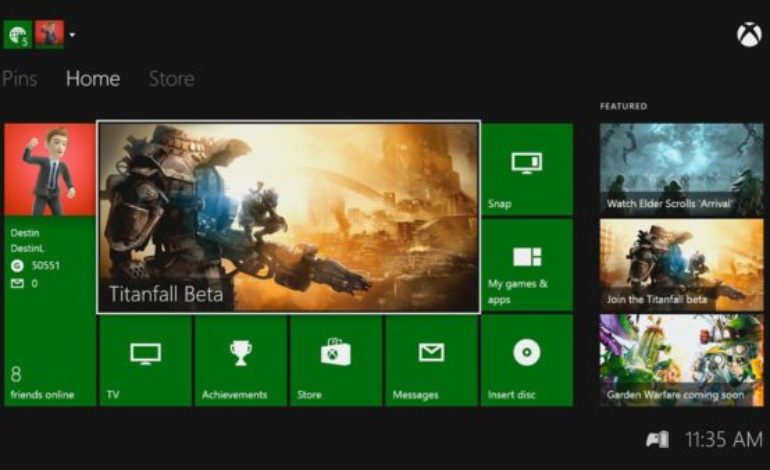Screen dimensions: 770x470
Task: Open Garden Warfare coming soon tile
Action: pos(681,360)
